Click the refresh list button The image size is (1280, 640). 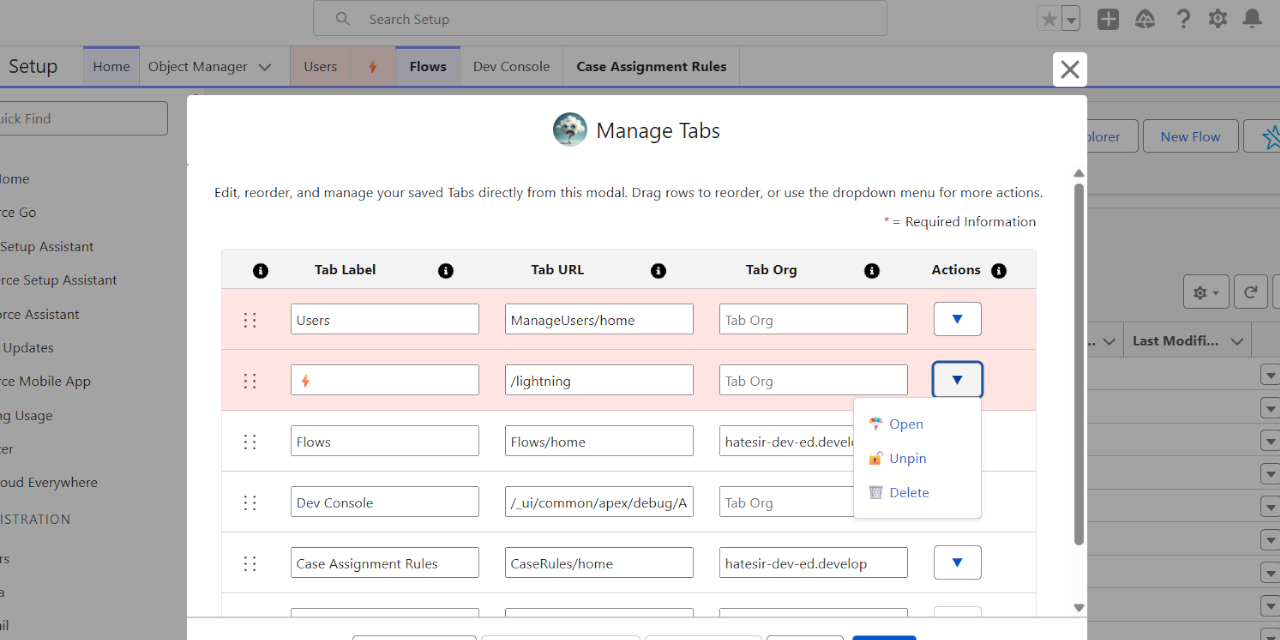click(x=1250, y=293)
